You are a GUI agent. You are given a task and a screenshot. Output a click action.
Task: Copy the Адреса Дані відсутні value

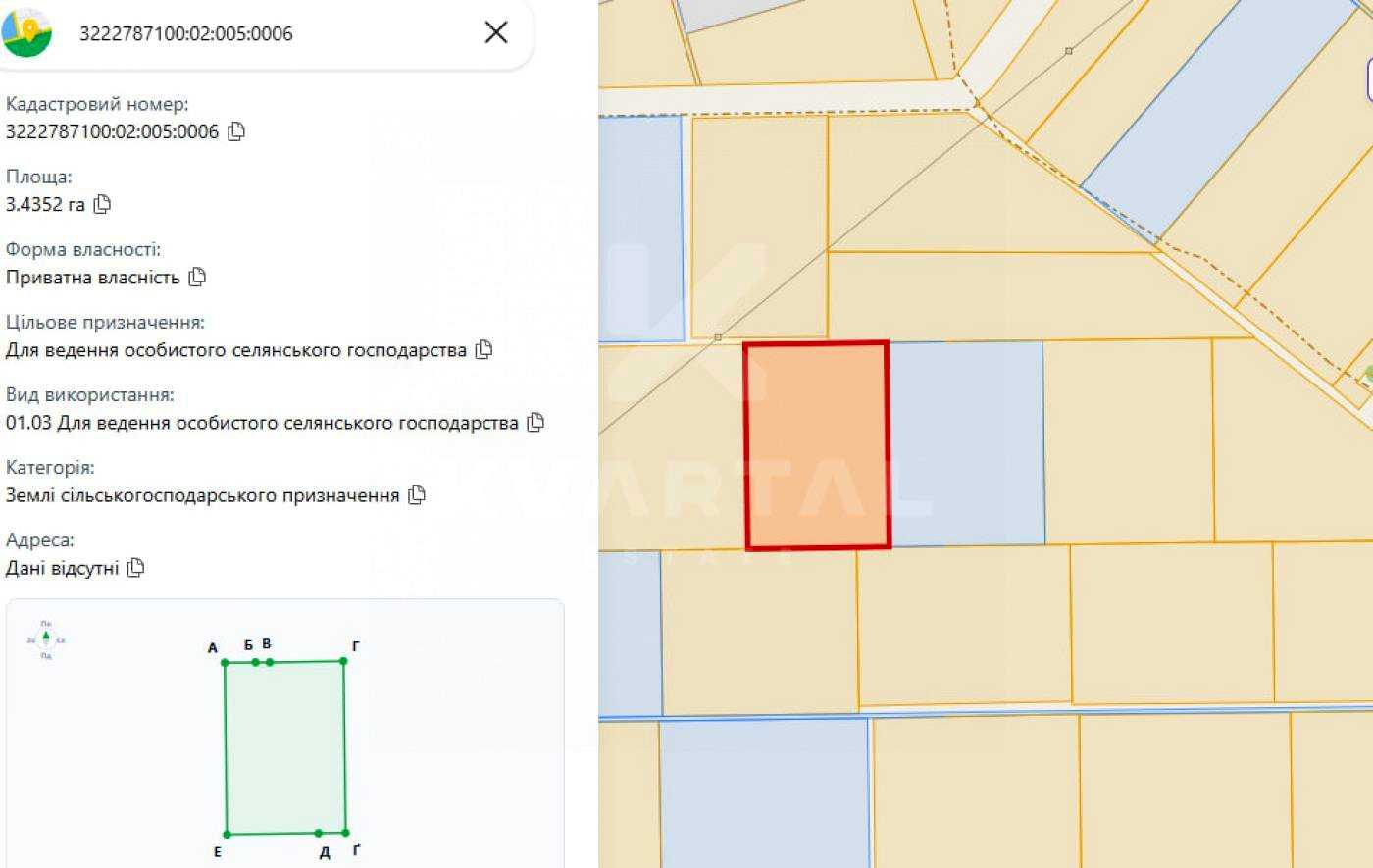[136, 567]
